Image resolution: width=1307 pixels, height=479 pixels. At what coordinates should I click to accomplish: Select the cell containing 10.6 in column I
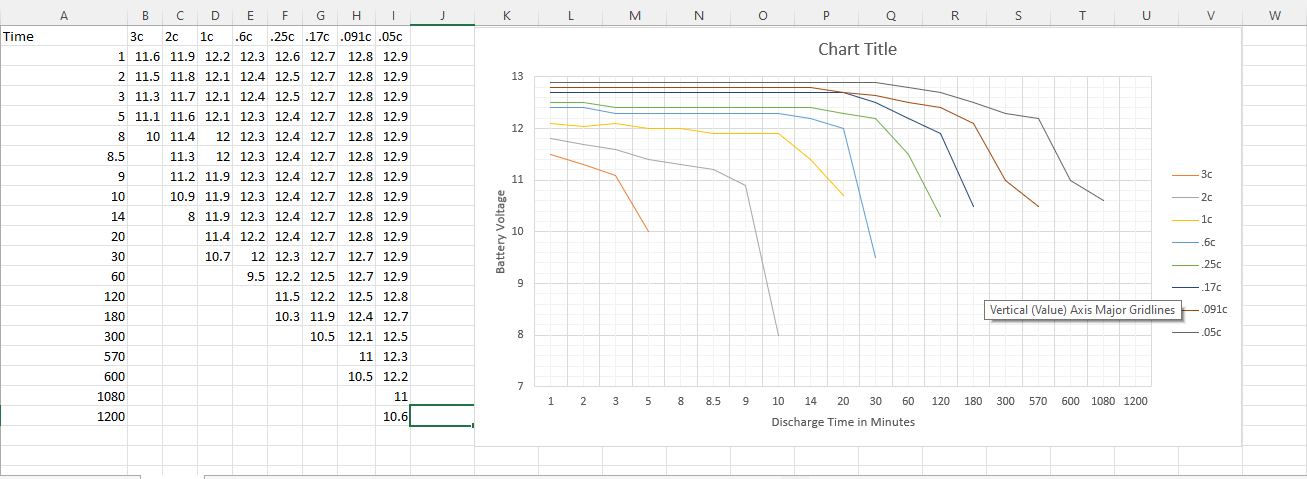click(395, 416)
